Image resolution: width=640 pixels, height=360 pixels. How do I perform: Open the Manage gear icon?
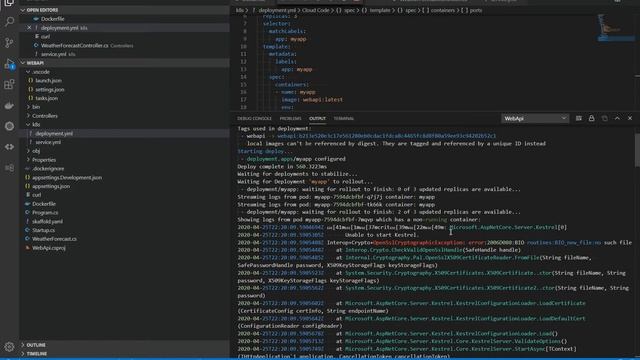[x=9, y=347]
